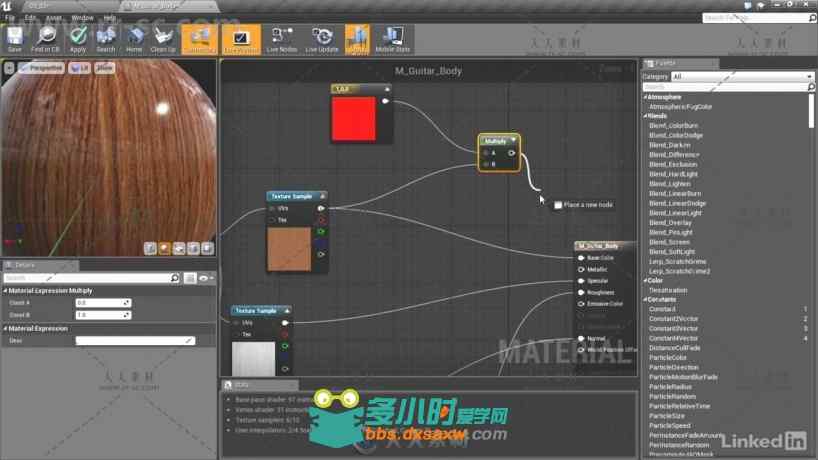Viewport: 818px width, 460px height.
Task: Click the Multiply node output pin
Action: tap(512, 153)
